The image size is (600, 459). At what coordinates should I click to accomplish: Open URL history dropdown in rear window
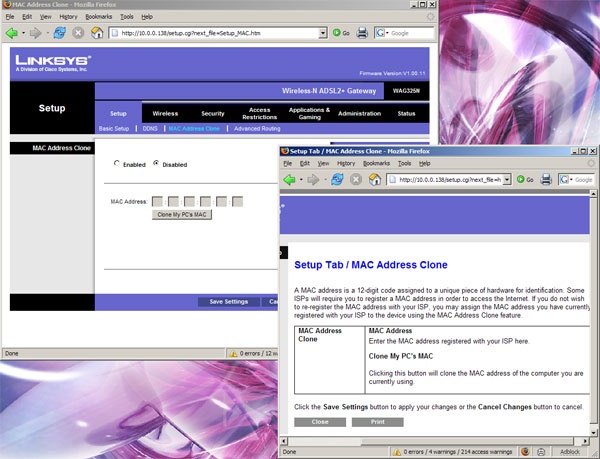pyautogui.click(x=323, y=33)
